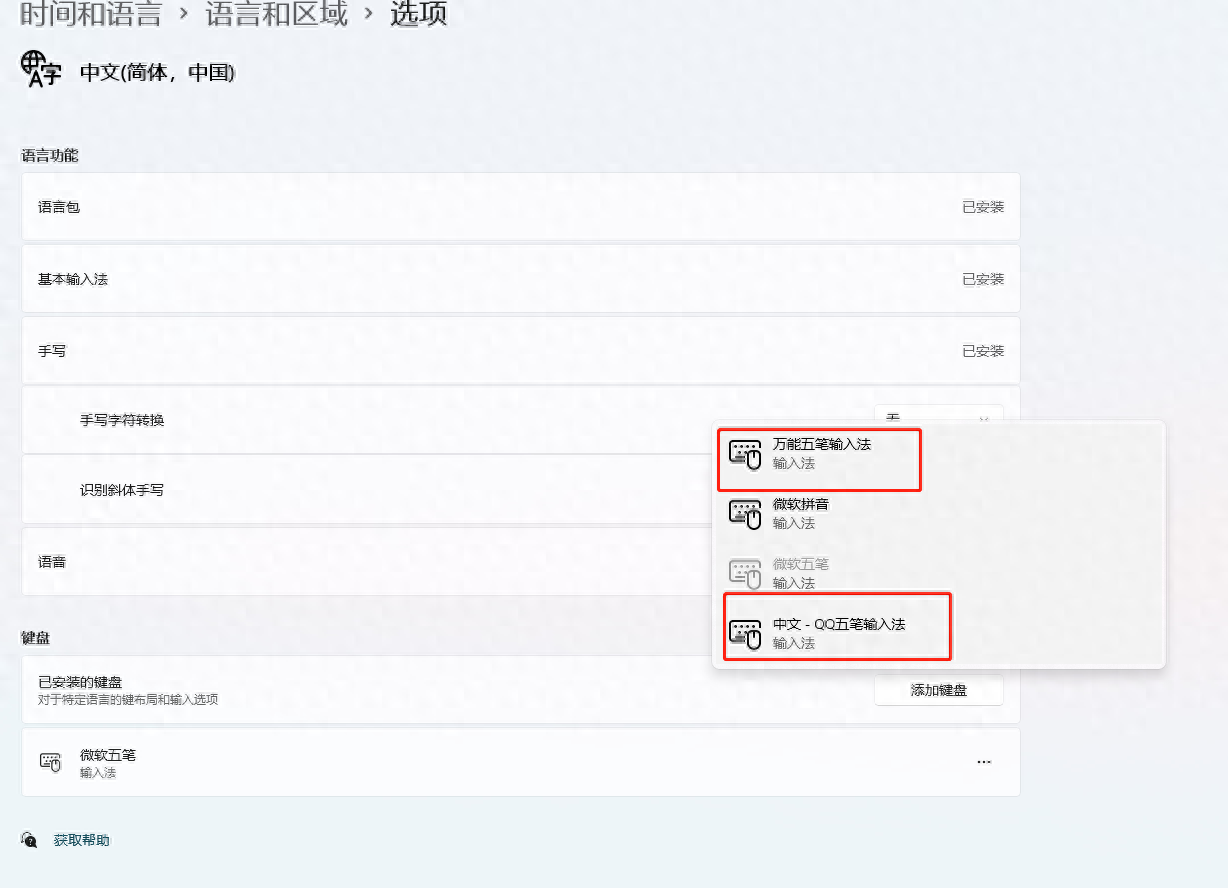Open the 获取帮助 link
Image resolution: width=1228 pixels, height=888 pixels.
coord(80,840)
